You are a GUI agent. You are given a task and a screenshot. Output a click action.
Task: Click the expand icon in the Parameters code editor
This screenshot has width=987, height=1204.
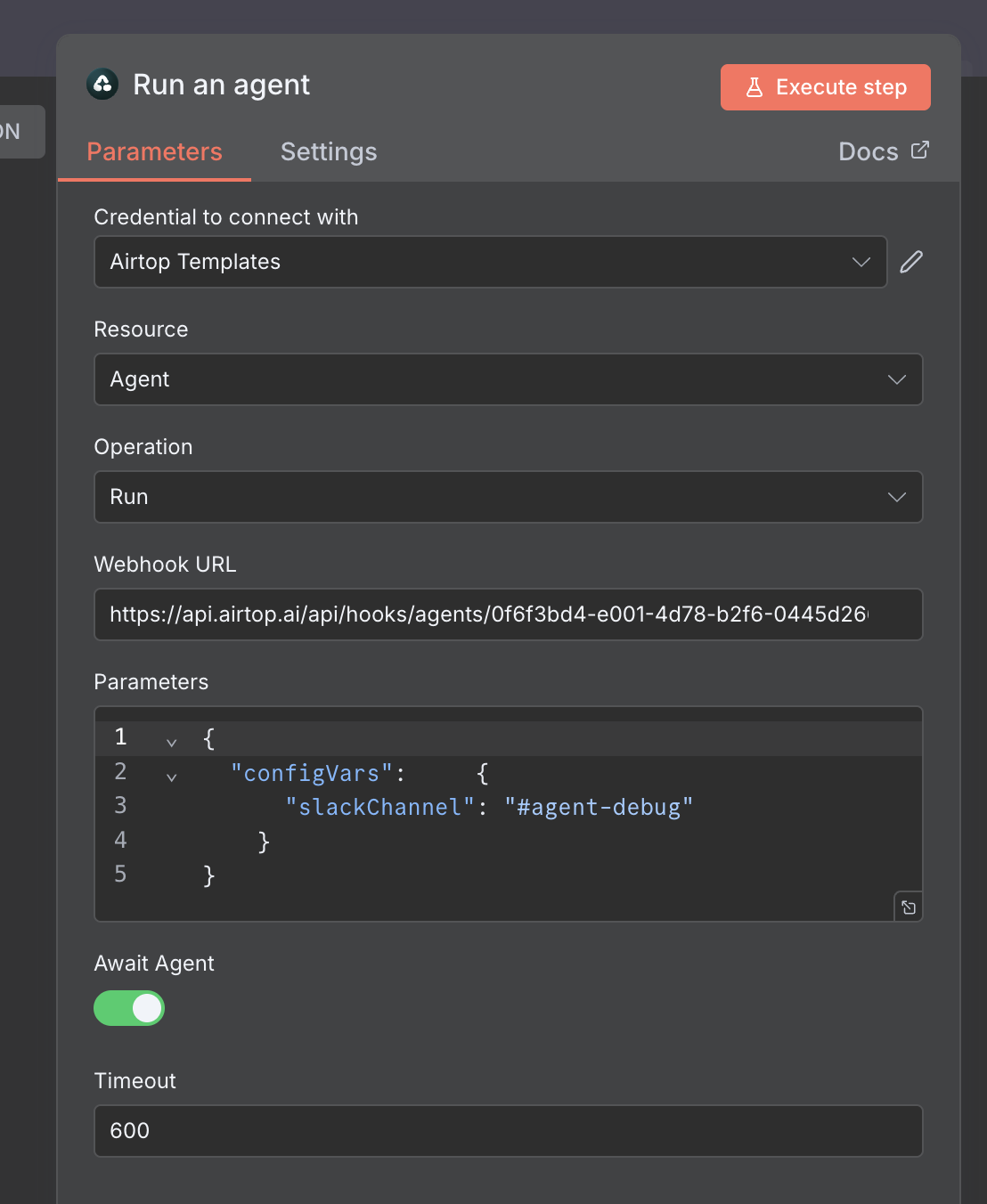[x=908, y=906]
